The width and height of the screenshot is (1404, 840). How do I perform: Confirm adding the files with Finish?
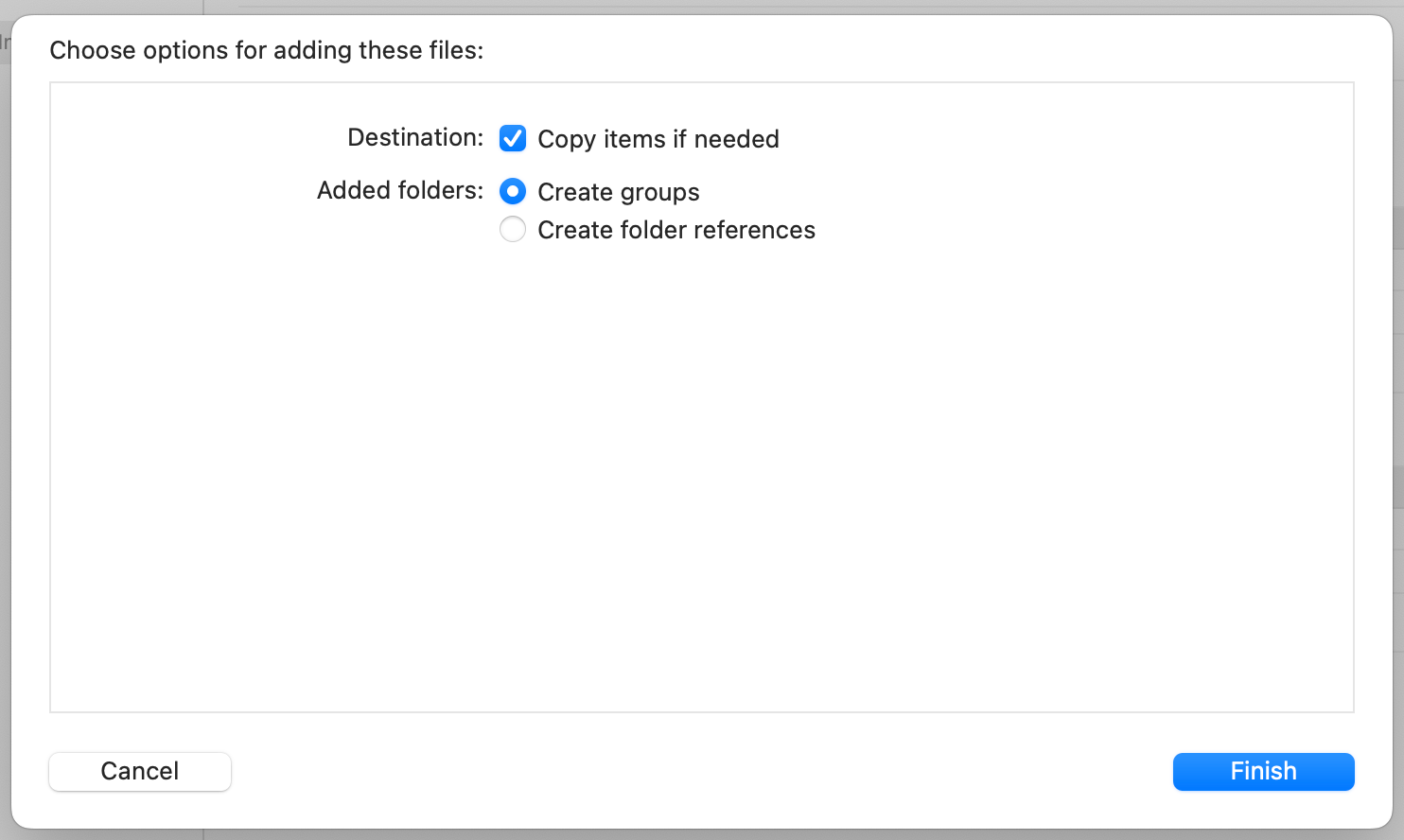click(x=1263, y=772)
